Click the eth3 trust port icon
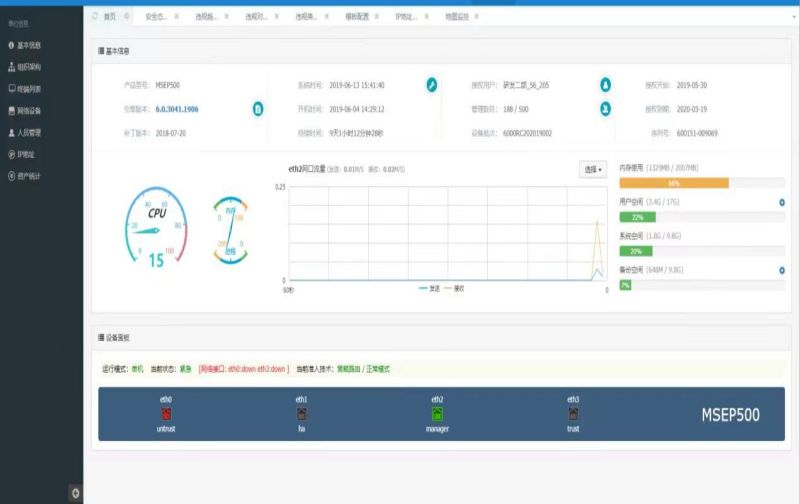The height and width of the screenshot is (504, 800). coord(573,414)
